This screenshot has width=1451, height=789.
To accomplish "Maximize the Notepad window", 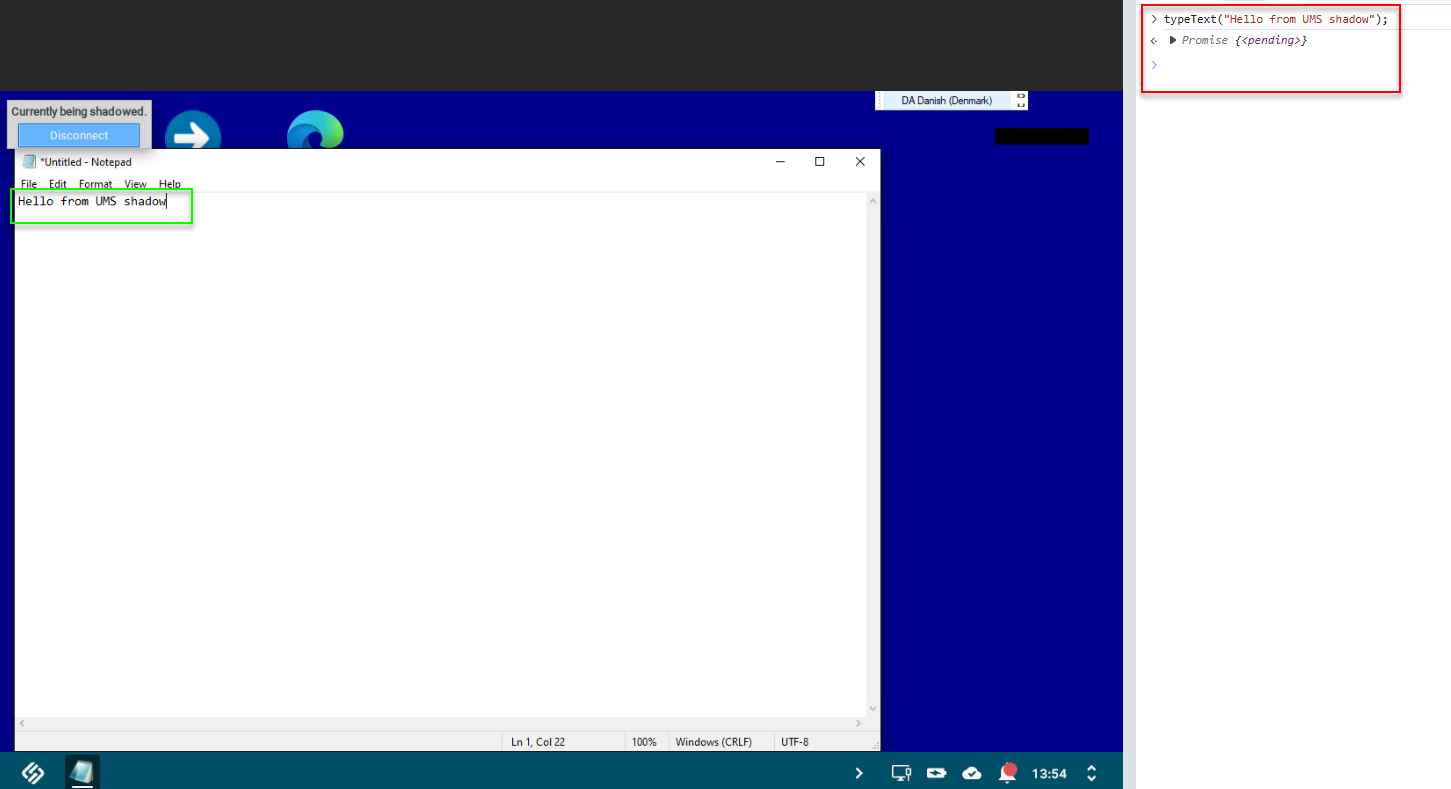I will (x=820, y=162).
